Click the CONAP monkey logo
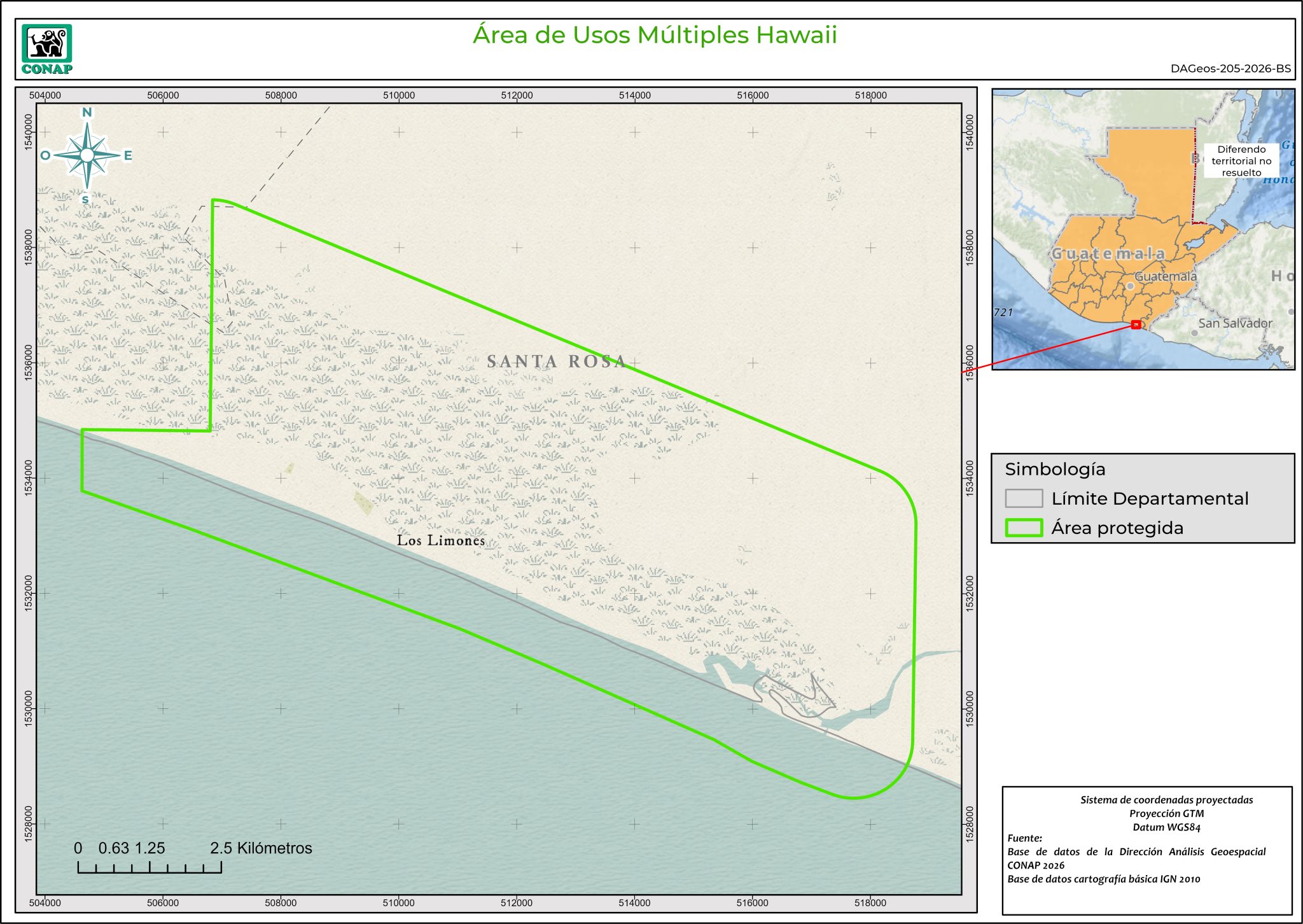The image size is (1303, 924). (46, 45)
